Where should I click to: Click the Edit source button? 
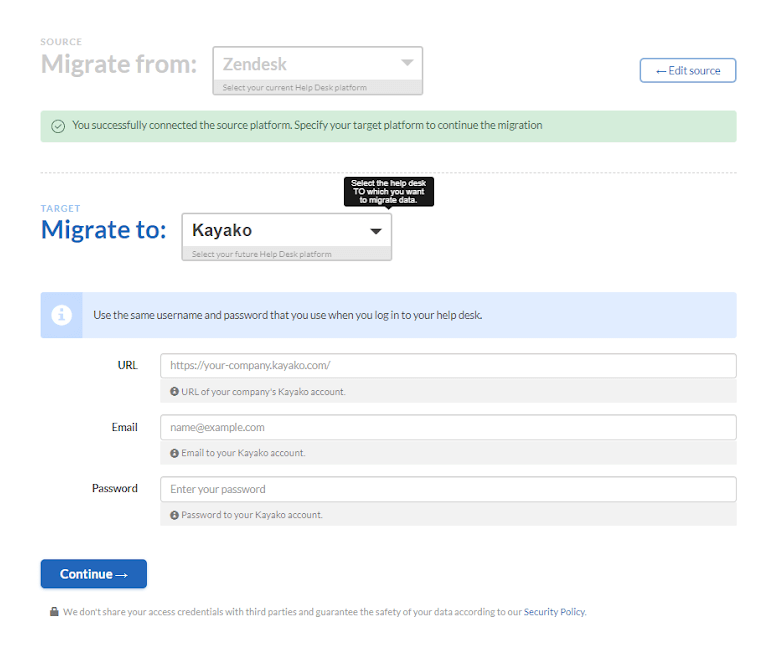688,71
